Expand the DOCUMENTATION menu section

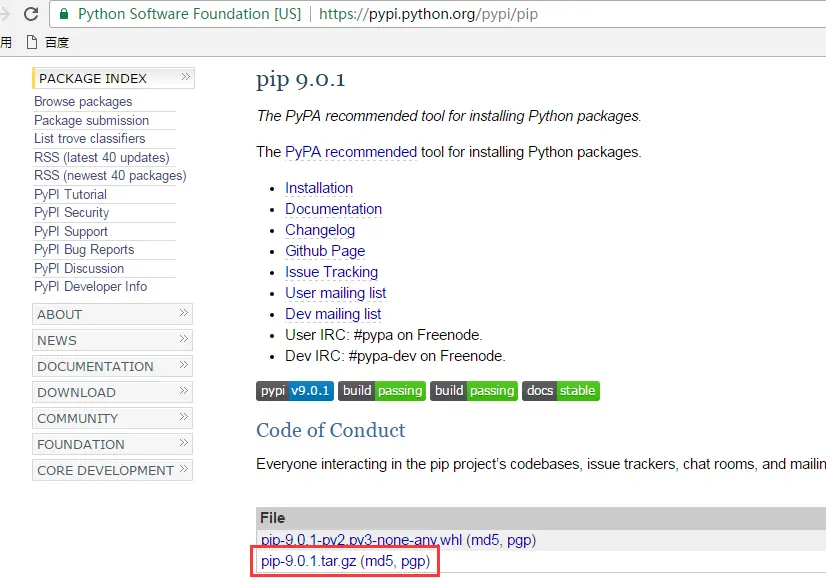pos(112,366)
